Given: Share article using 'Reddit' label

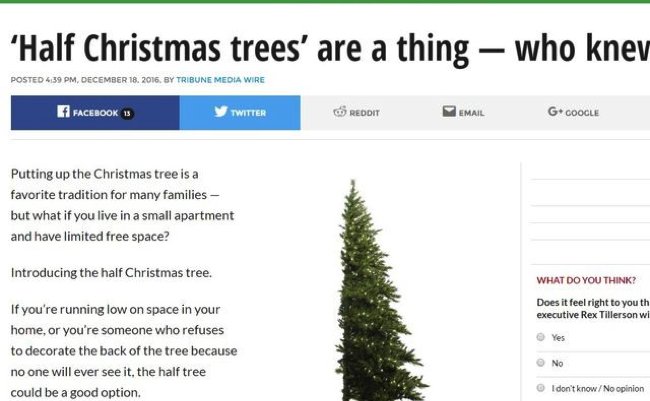Looking at the screenshot, I should pos(364,113).
